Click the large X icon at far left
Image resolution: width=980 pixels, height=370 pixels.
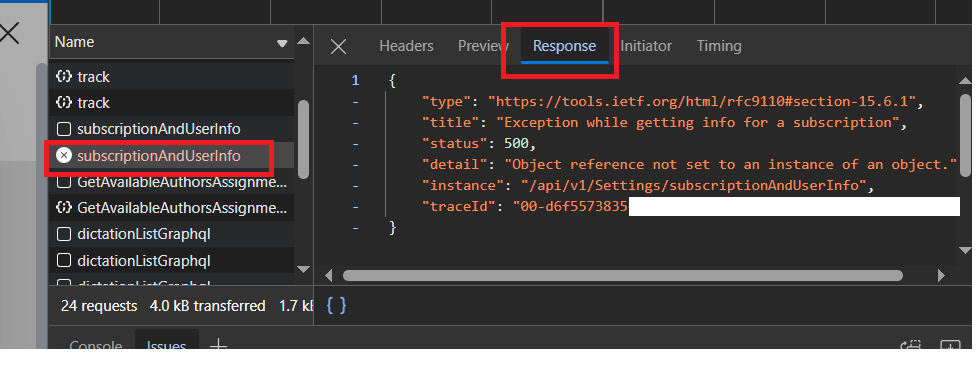pyautogui.click(x=9, y=33)
